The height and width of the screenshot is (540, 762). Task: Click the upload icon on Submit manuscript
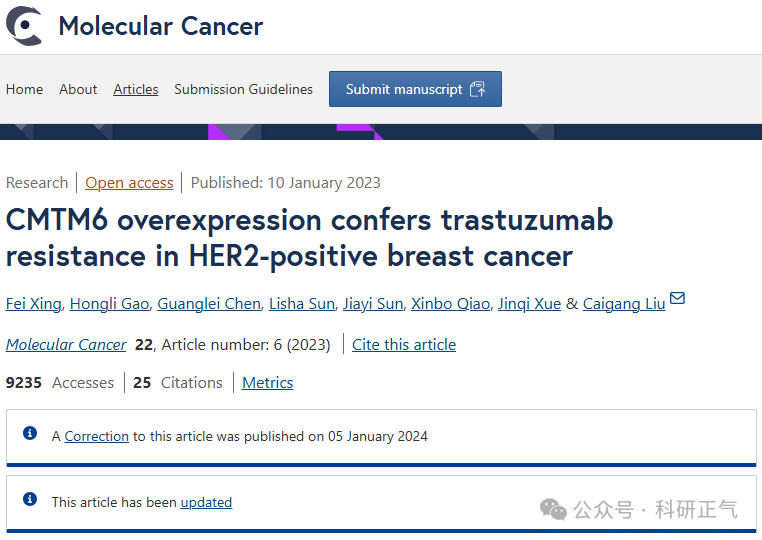tap(478, 89)
